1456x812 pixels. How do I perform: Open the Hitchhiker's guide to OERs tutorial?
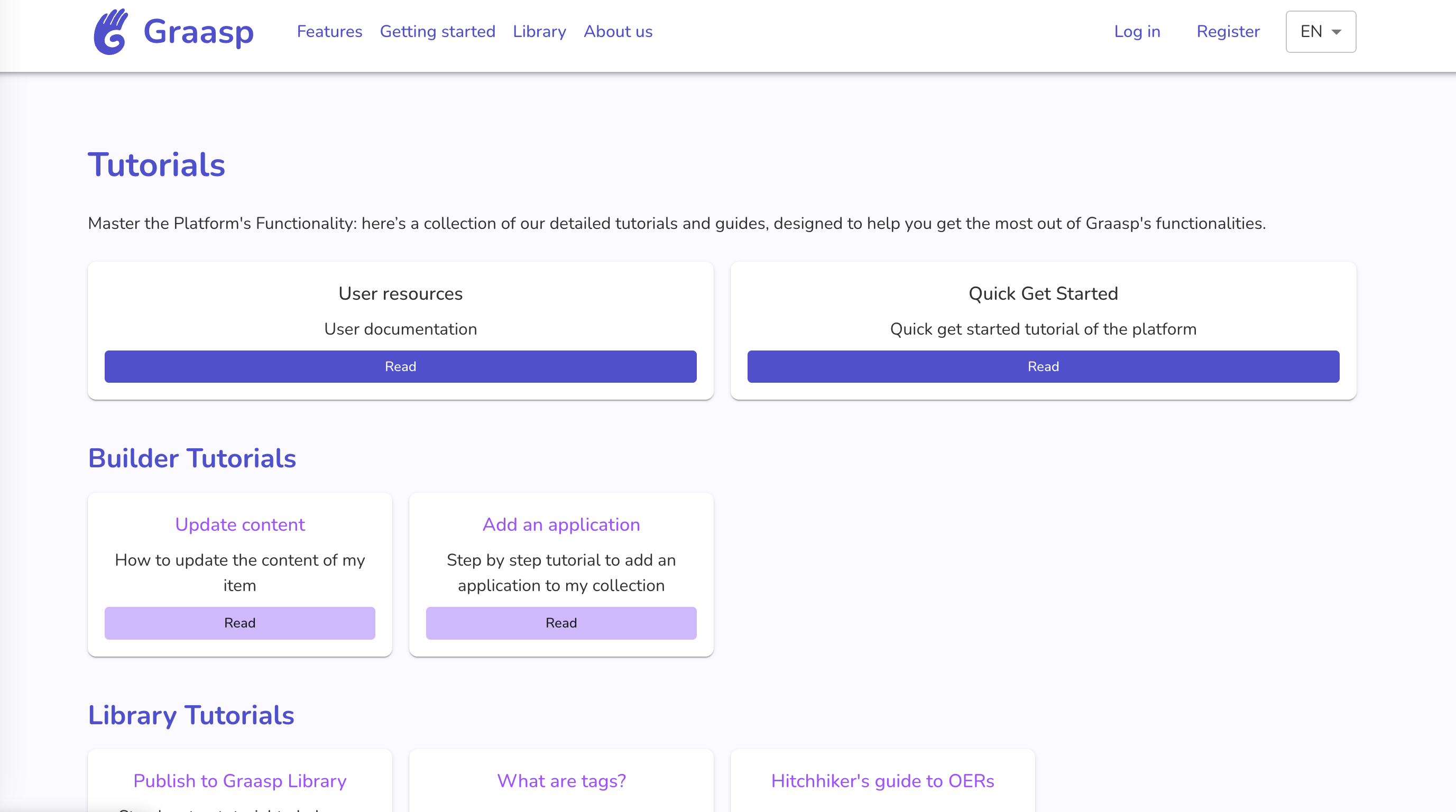point(882,781)
